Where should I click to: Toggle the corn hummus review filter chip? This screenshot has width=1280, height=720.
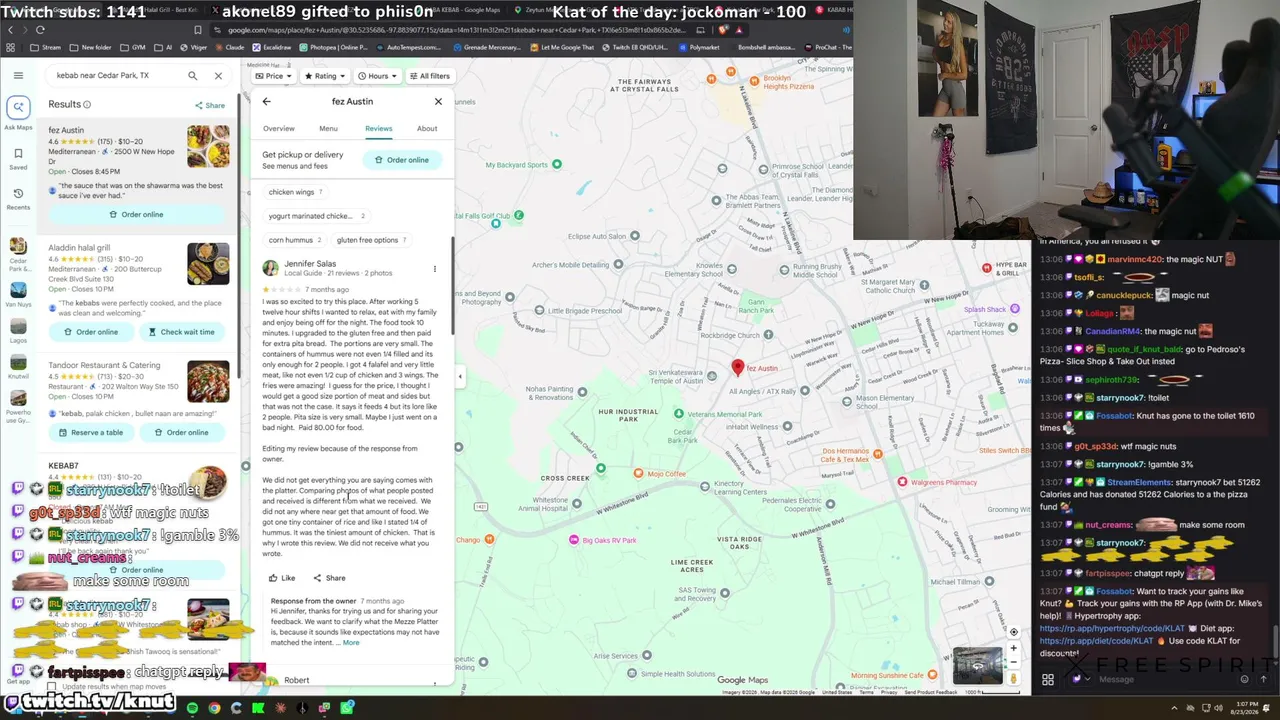(294, 240)
